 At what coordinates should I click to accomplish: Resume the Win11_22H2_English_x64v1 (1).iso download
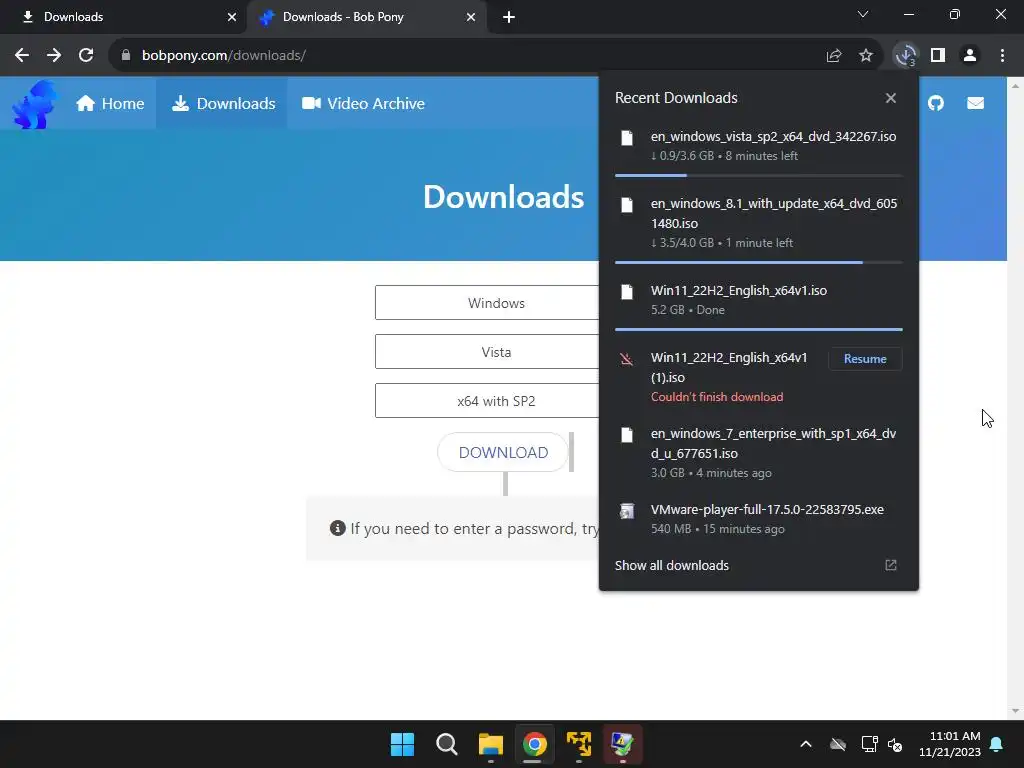pos(865,359)
